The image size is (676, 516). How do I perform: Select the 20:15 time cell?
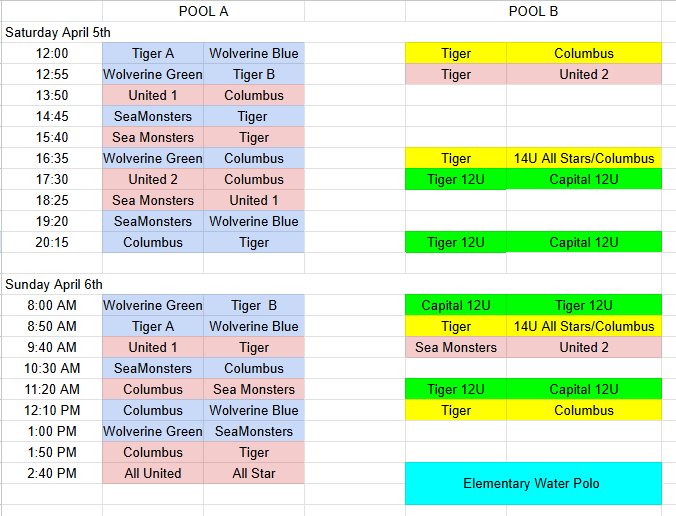click(x=51, y=242)
